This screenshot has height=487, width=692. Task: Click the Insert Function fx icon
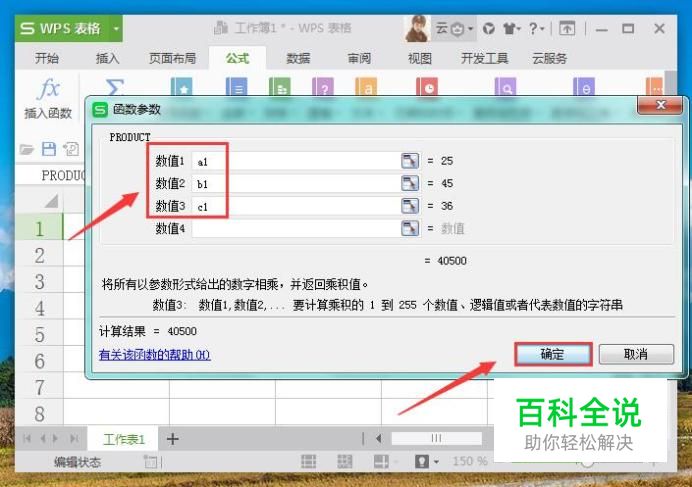49,90
